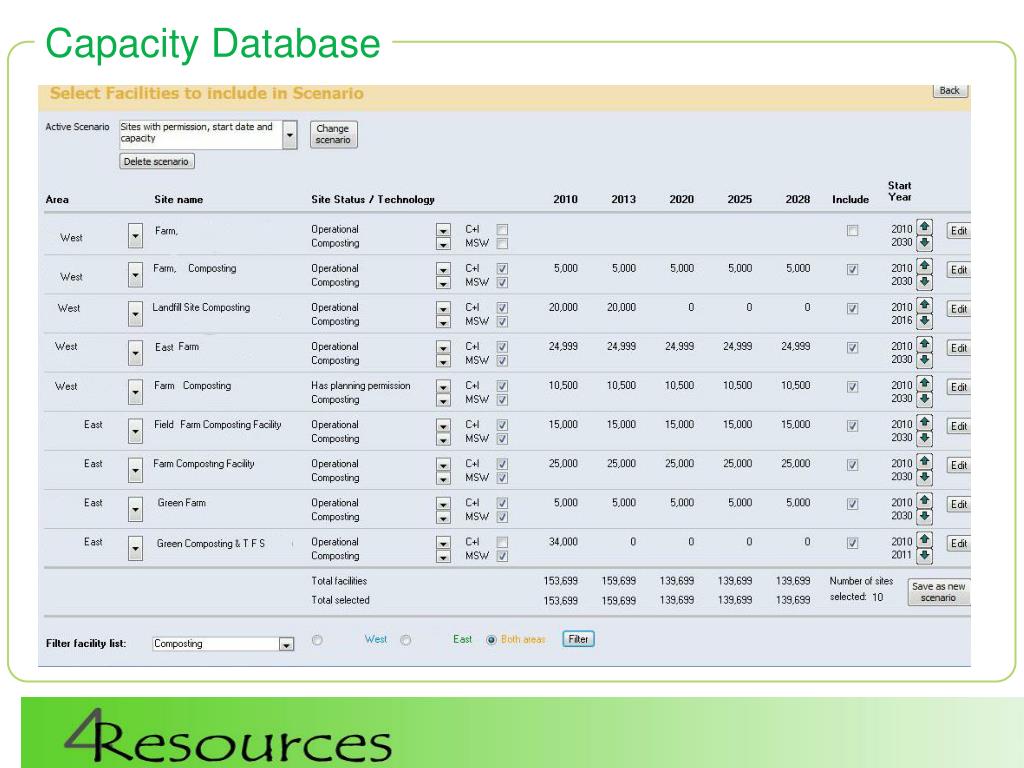Click the up arrow in East Farm row
The height and width of the screenshot is (768, 1024).
coord(924,345)
